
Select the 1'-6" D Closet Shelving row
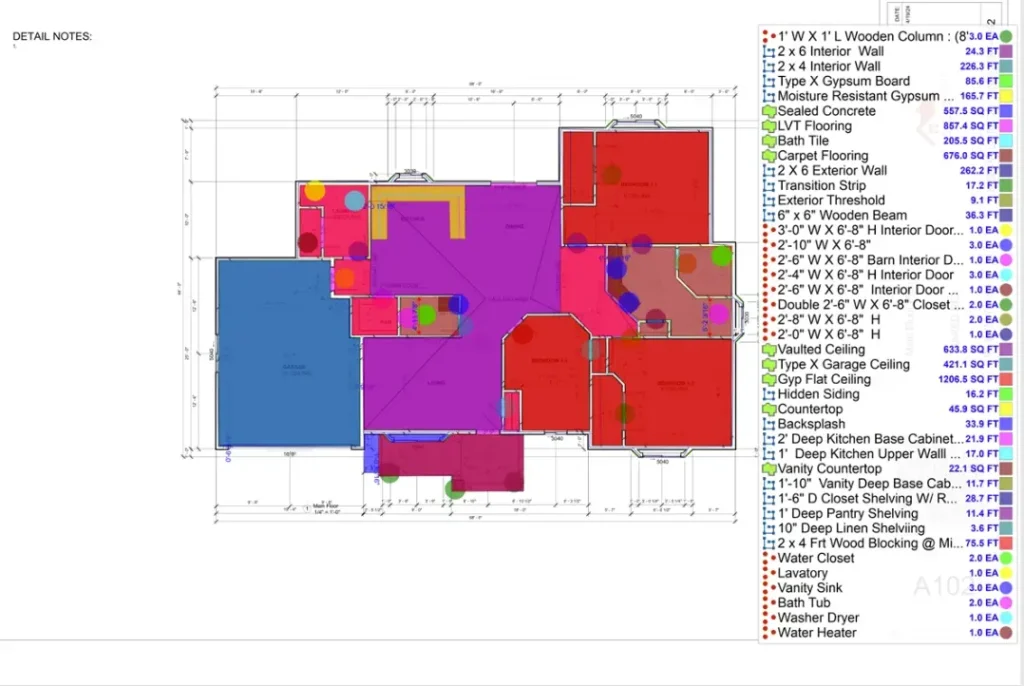coord(888,498)
